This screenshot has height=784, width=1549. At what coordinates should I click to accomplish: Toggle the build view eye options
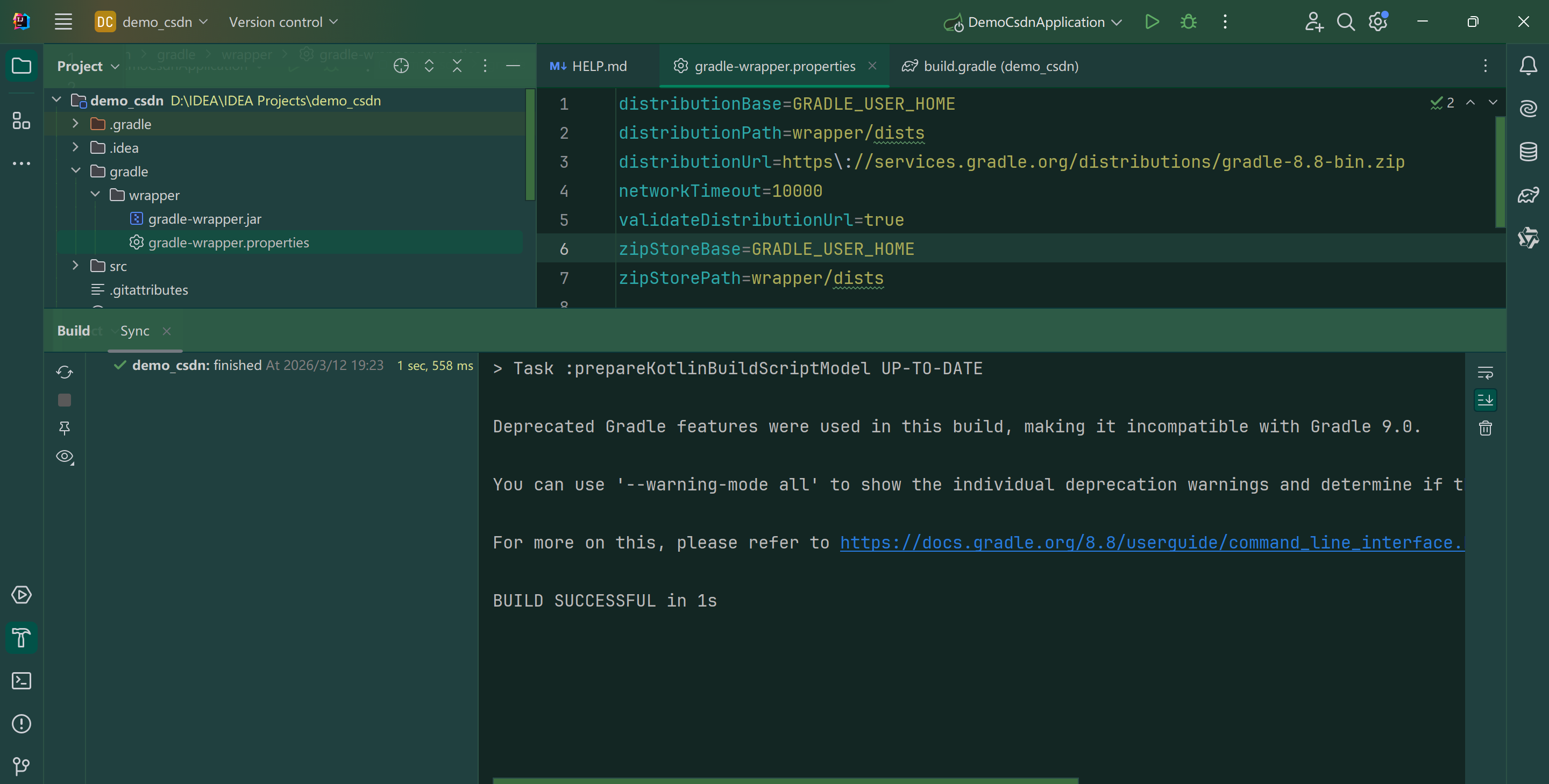(x=65, y=457)
